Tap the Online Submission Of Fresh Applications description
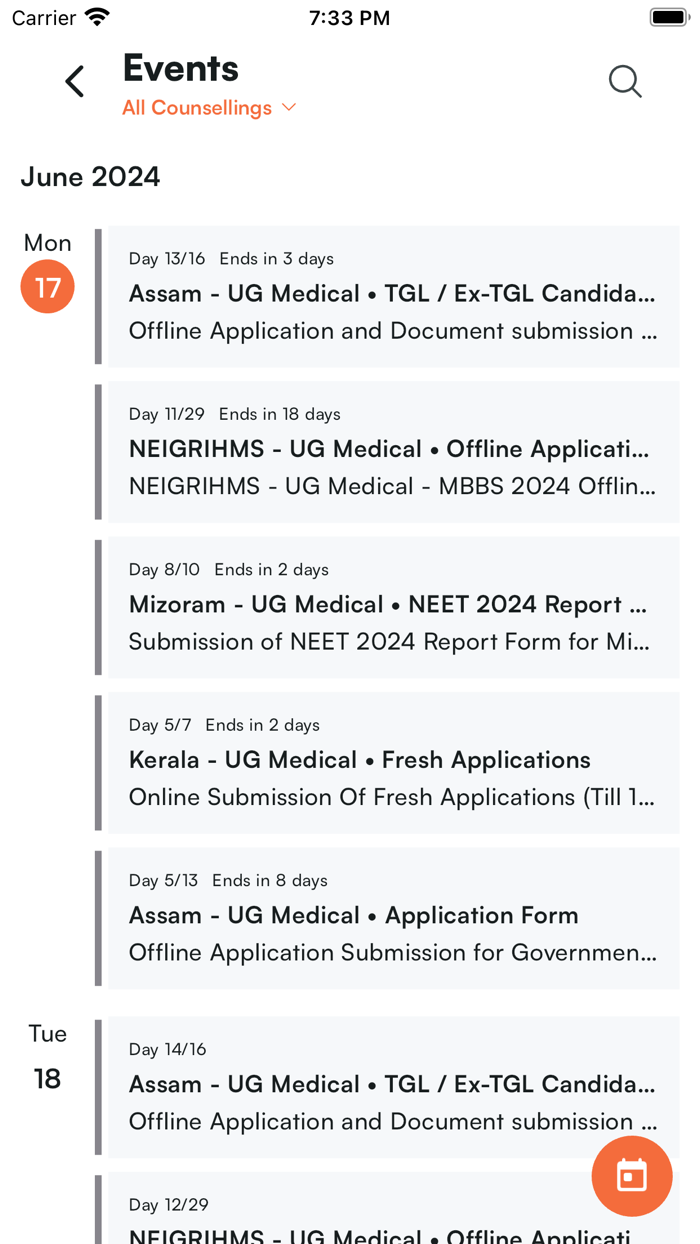The image size is (700, 1244). pyautogui.click(x=392, y=797)
